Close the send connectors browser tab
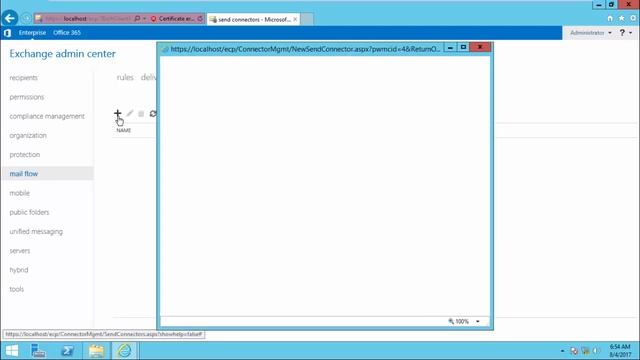The width and height of the screenshot is (640, 360). 295,19
